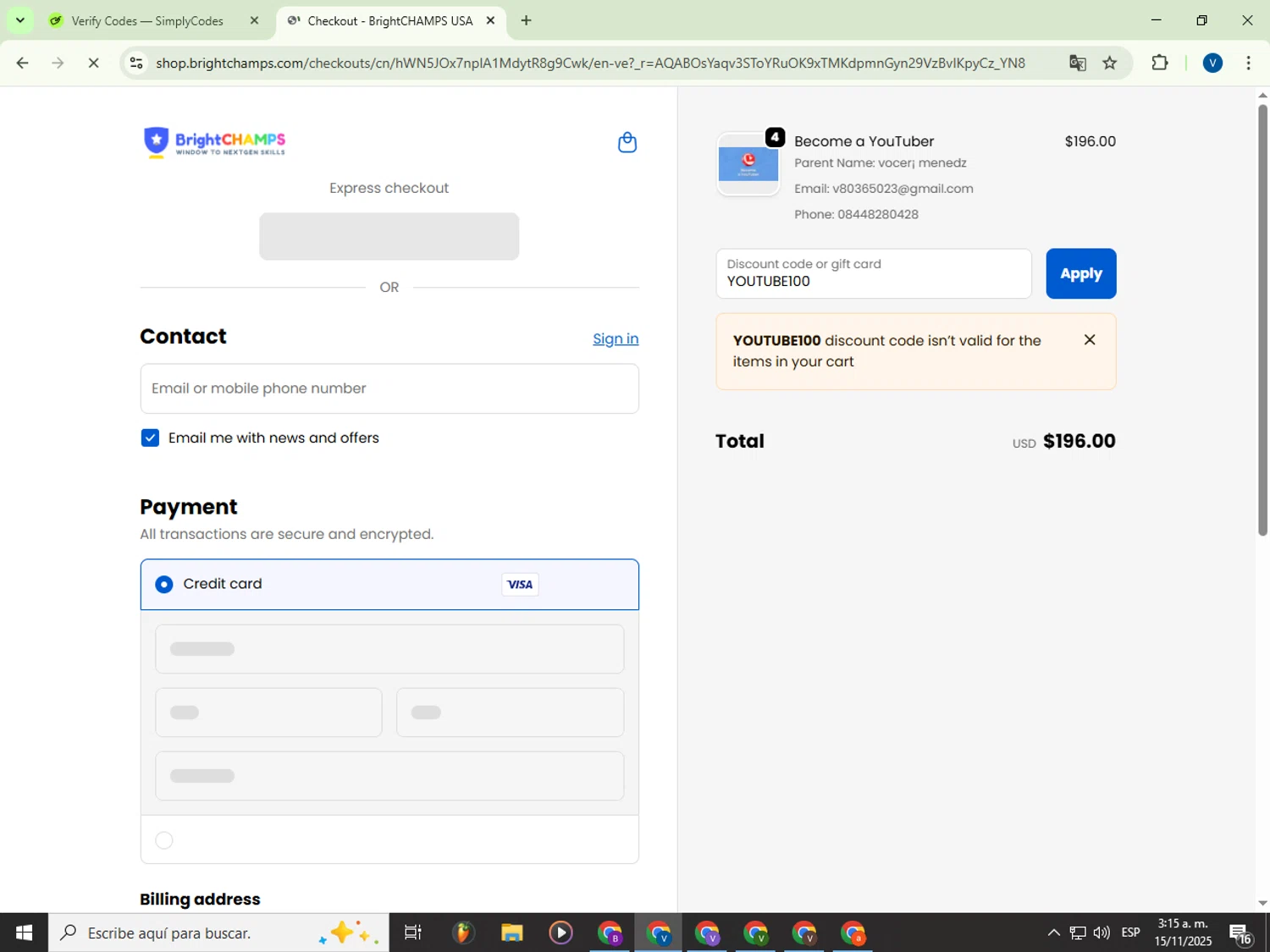Viewport: 1270px width, 952px height.
Task: Select the unlabeled payment radio below the card fields
Action: (164, 839)
